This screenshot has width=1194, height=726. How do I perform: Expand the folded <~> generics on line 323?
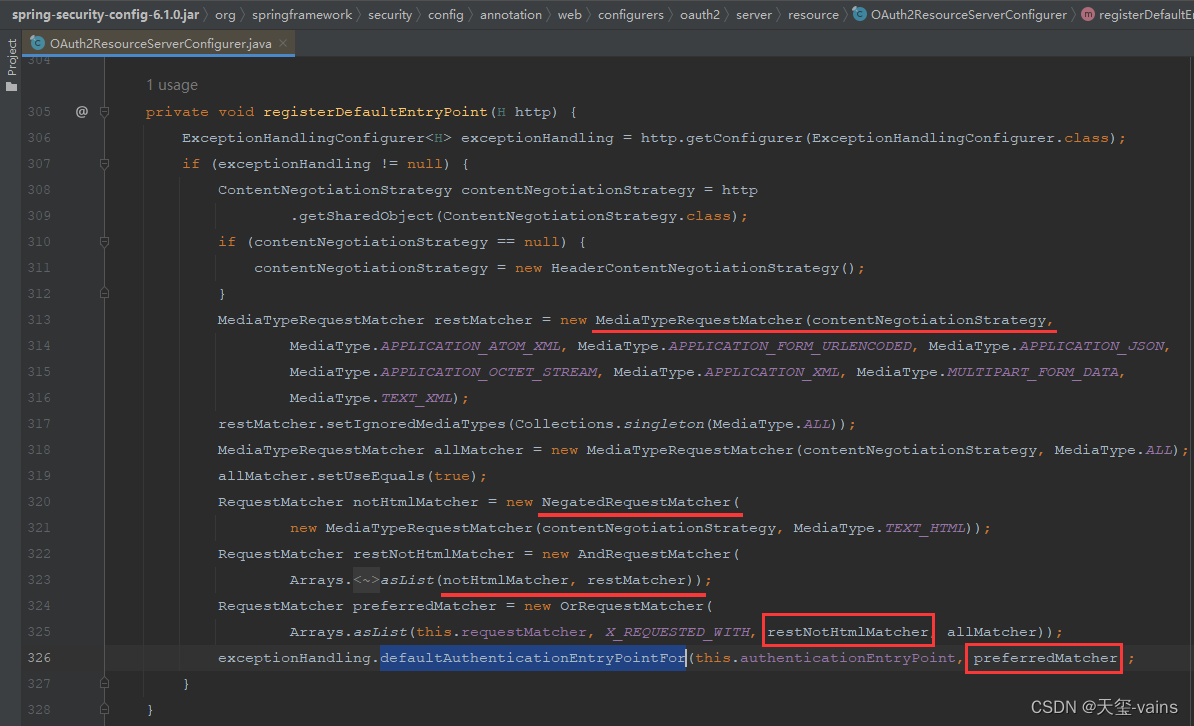point(366,580)
